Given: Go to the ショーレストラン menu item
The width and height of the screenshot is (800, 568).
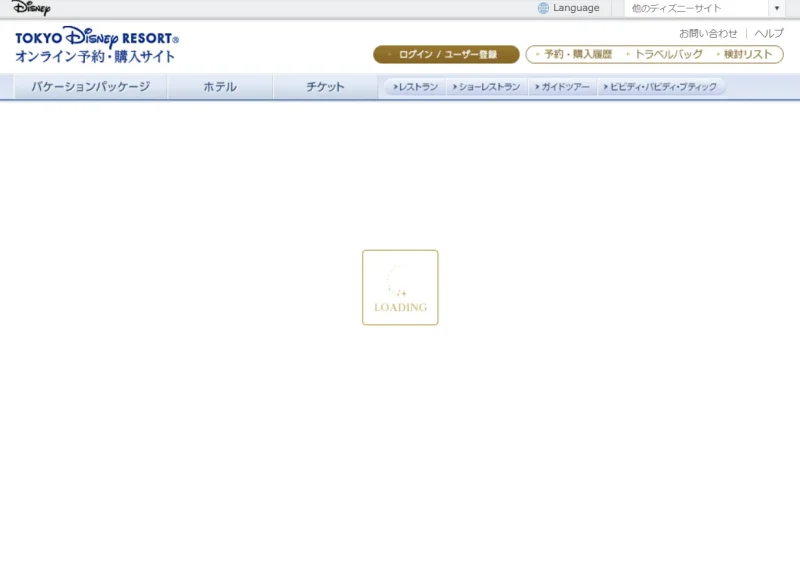Looking at the screenshot, I should pyautogui.click(x=487, y=87).
